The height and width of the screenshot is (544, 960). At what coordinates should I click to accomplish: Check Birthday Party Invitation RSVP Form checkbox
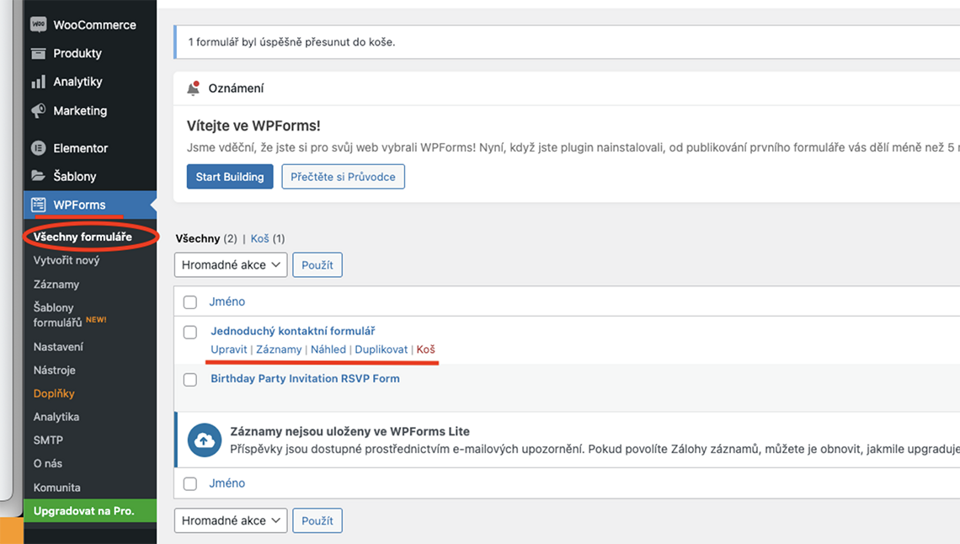coord(190,379)
